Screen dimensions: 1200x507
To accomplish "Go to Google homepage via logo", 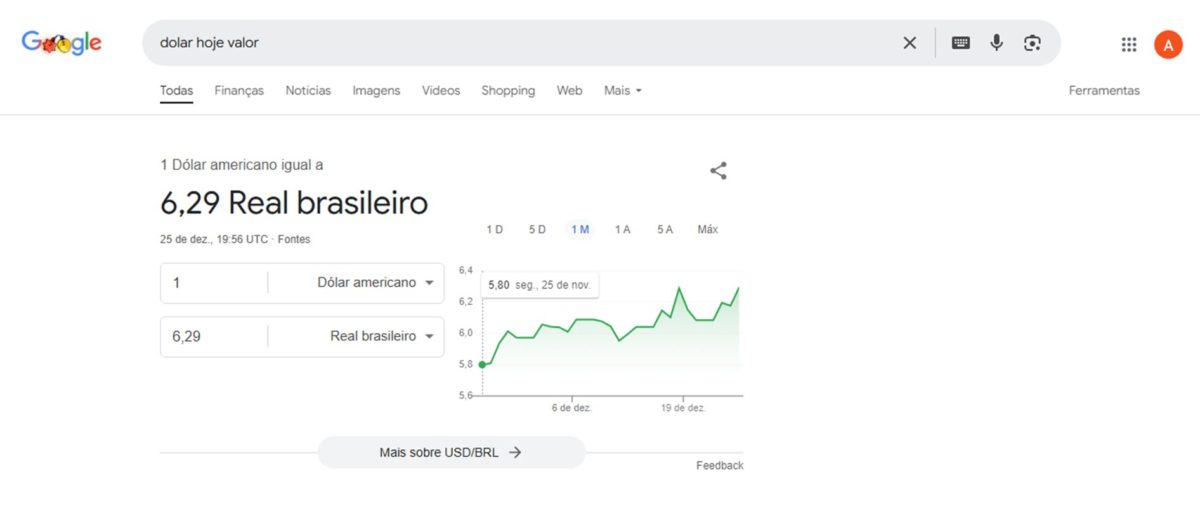I will pyautogui.click(x=62, y=43).
